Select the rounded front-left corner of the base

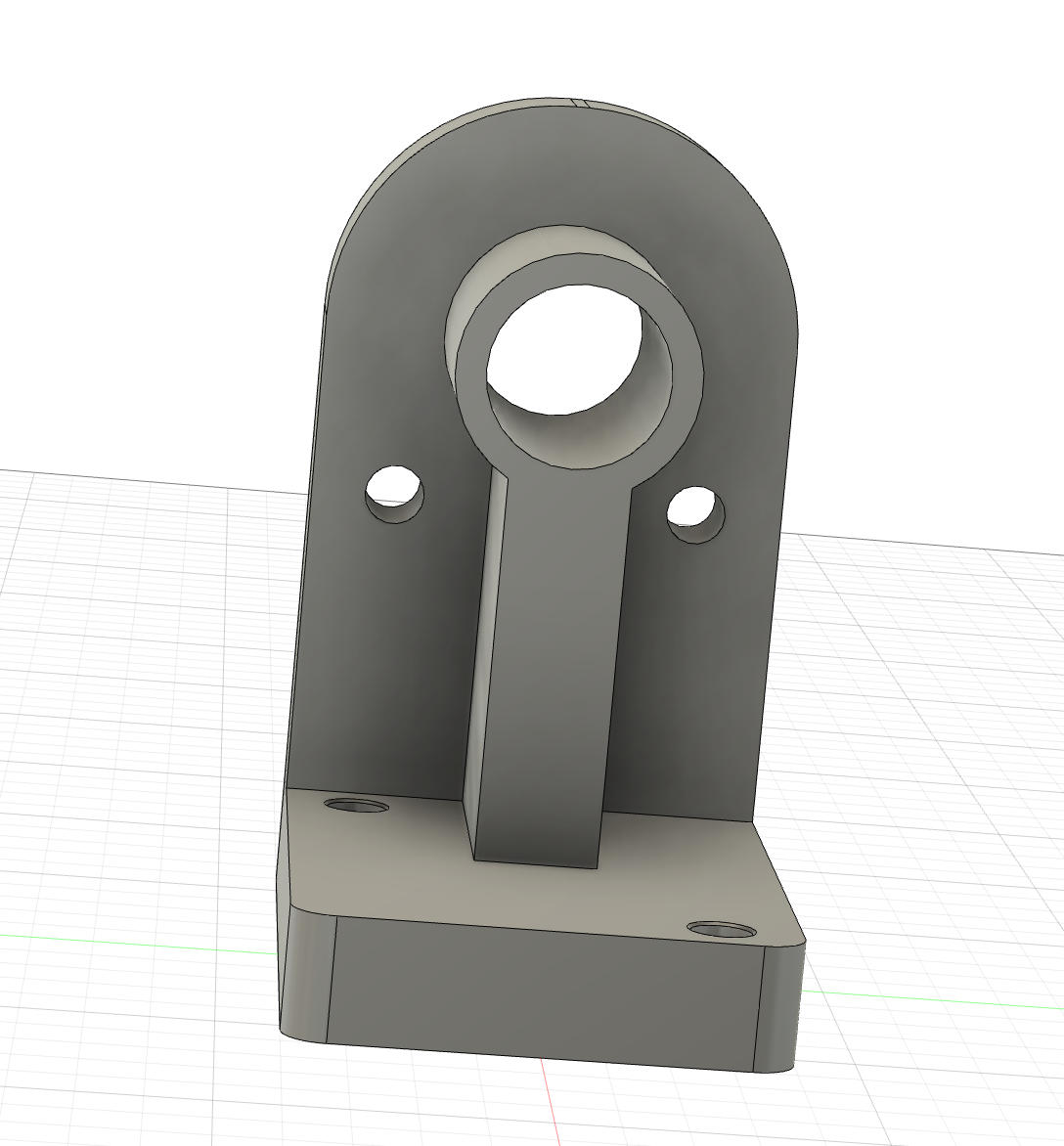coord(307,976)
